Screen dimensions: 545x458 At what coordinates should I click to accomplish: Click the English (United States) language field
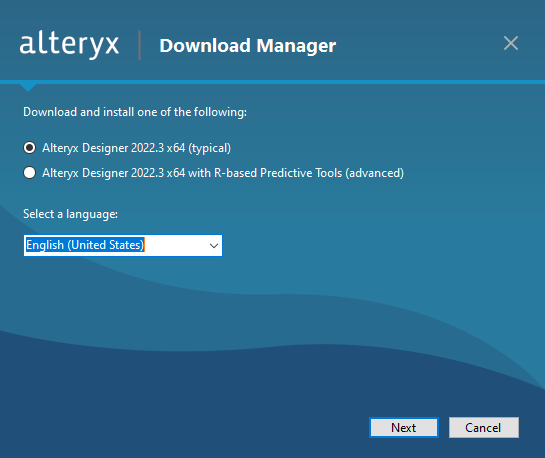tap(123, 246)
